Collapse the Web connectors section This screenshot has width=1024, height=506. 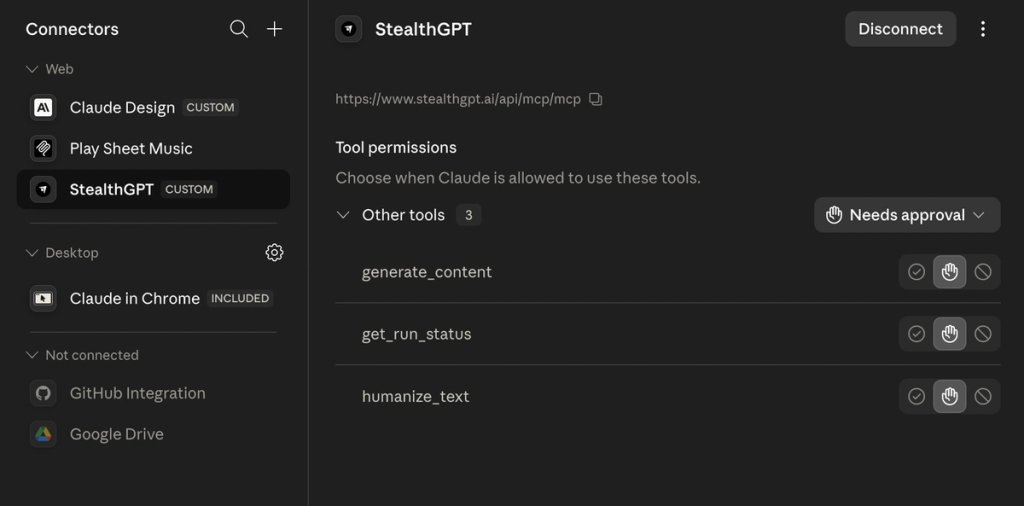click(x=31, y=69)
